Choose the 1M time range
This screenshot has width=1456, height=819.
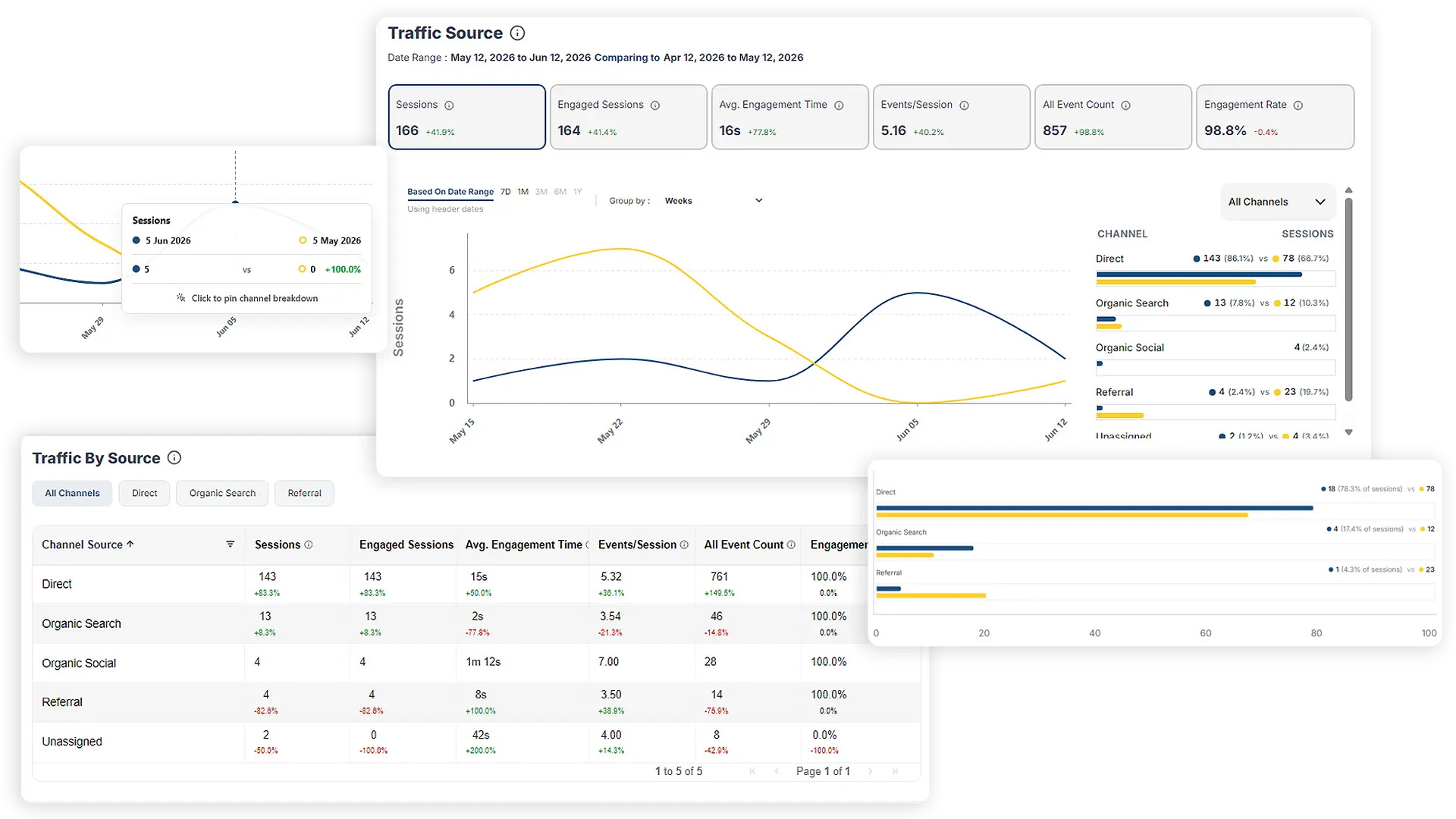tap(523, 192)
